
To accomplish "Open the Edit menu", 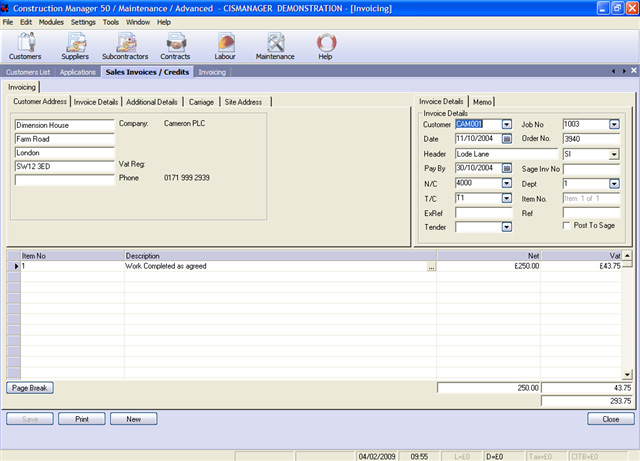I will tap(26, 22).
